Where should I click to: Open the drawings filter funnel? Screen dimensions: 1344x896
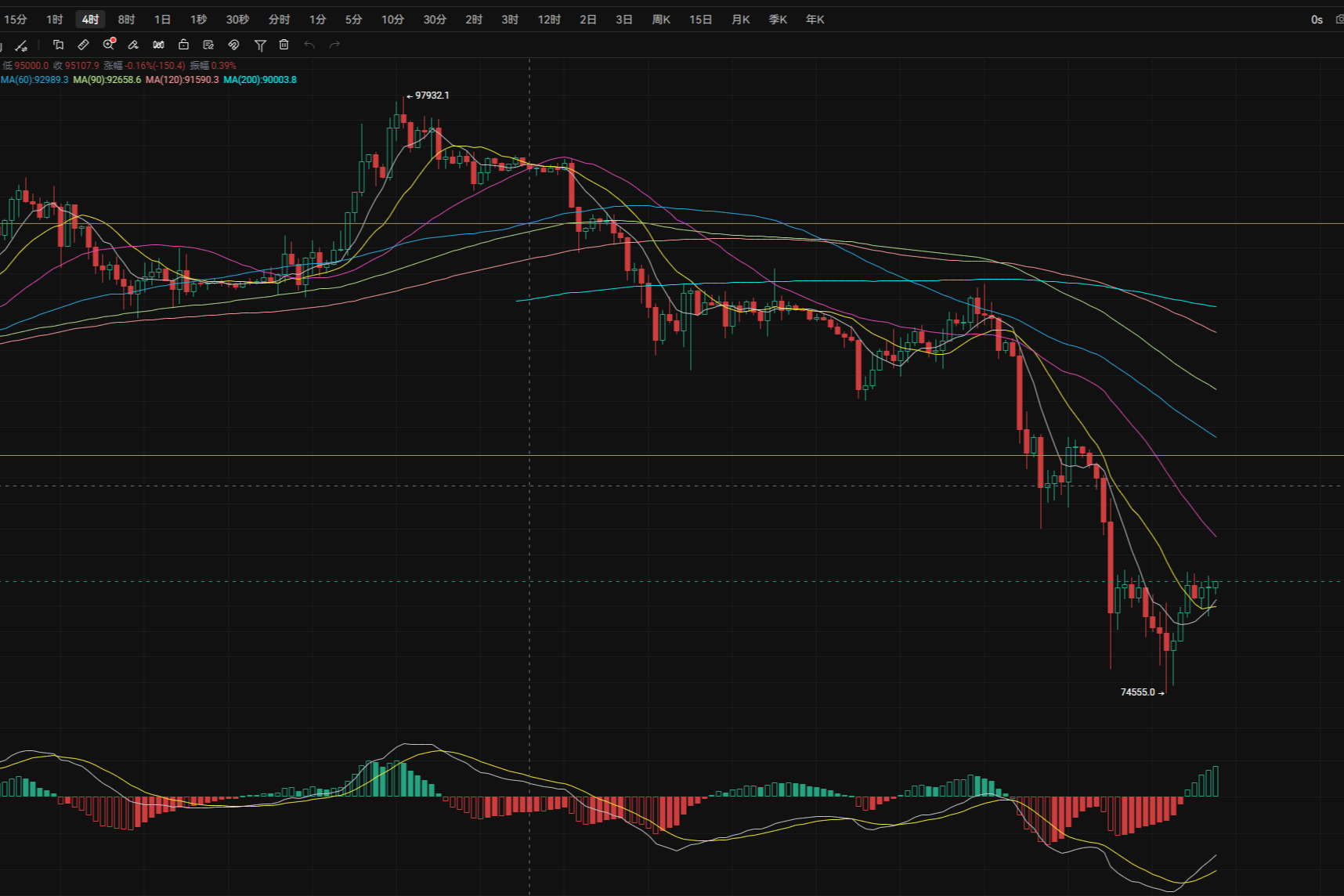tap(260, 45)
